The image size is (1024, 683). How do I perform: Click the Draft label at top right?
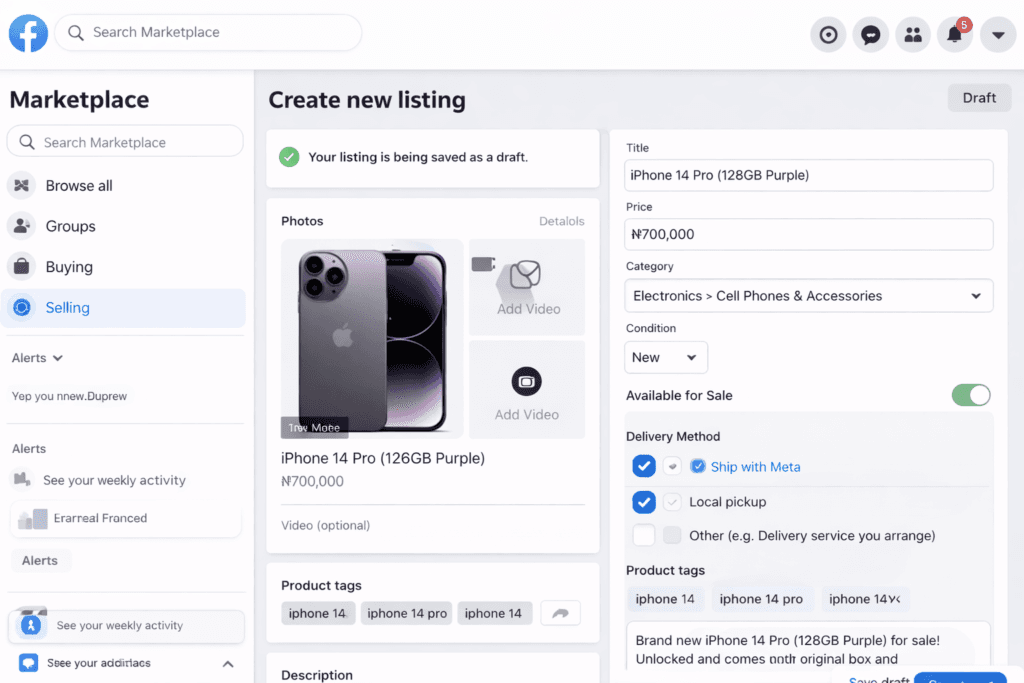(x=979, y=97)
